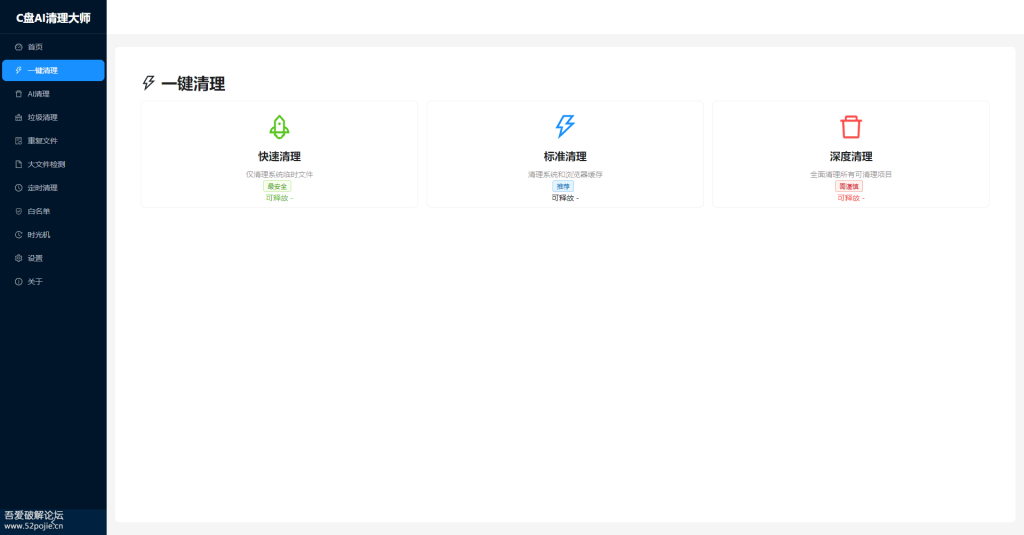Click the 白名单 shield icon in the sidebar
This screenshot has width=1024, height=535.
[x=18, y=211]
